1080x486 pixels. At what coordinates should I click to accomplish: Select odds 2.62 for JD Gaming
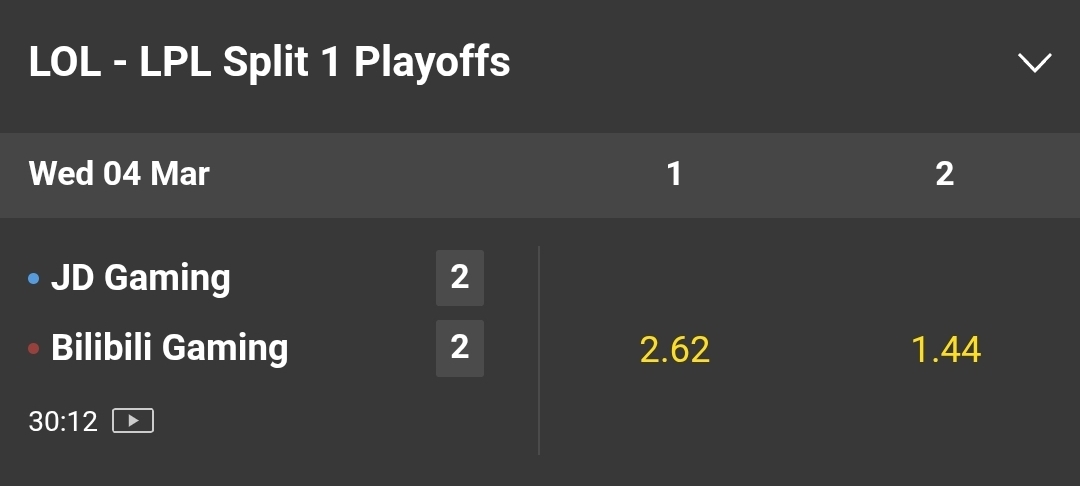pyautogui.click(x=674, y=350)
